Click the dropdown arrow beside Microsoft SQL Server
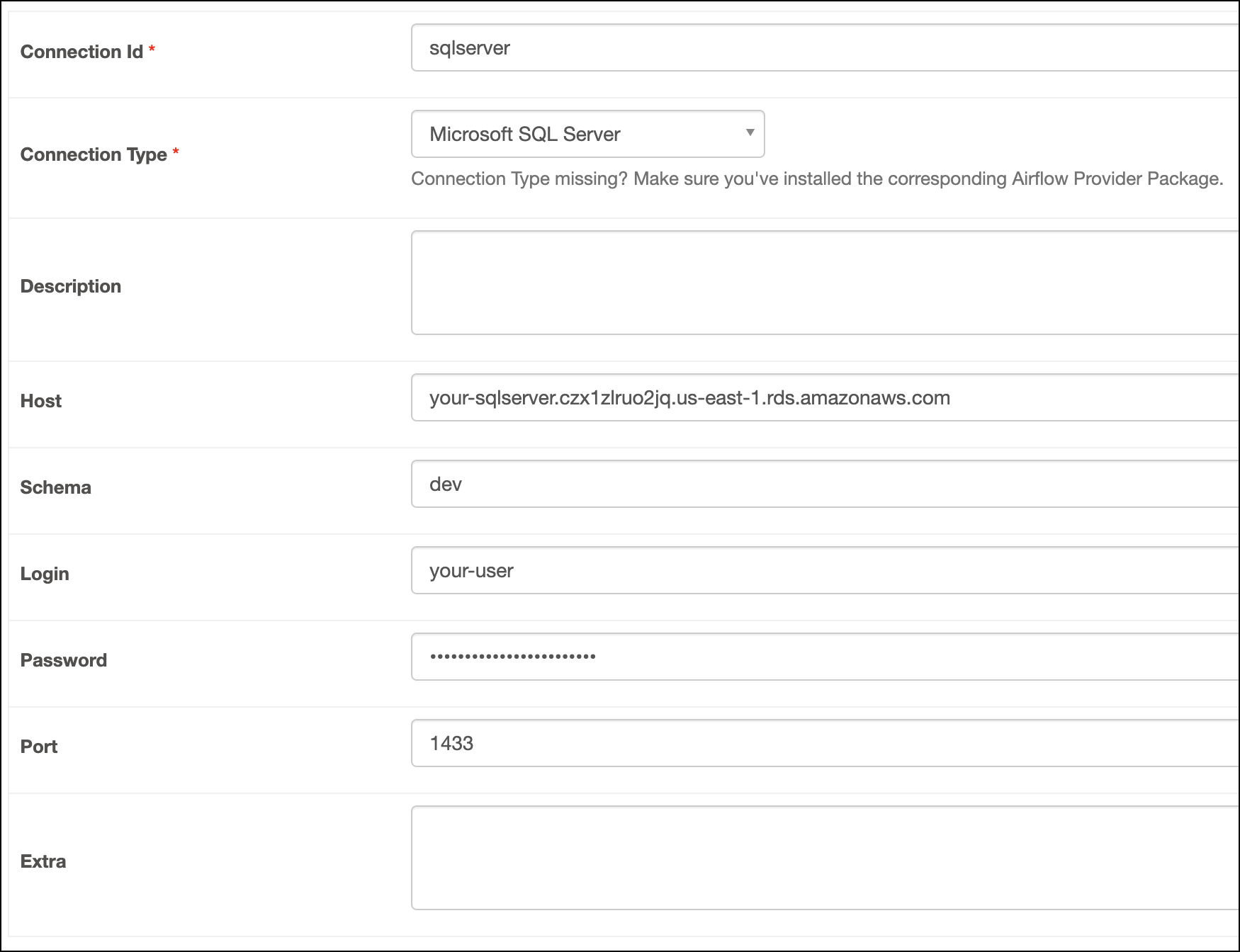The height and width of the screenshot is (952, 1240). [750, 134]
